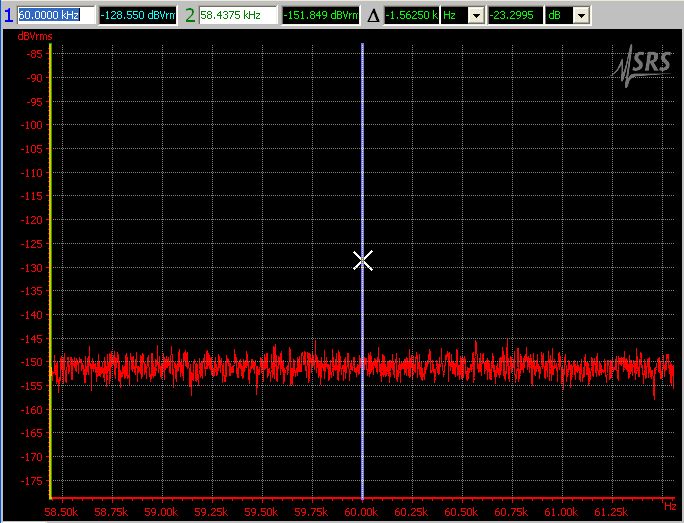Click the -120 Y-axis tick label
Viewport: 684px width, 523px height.
point(32,220)
